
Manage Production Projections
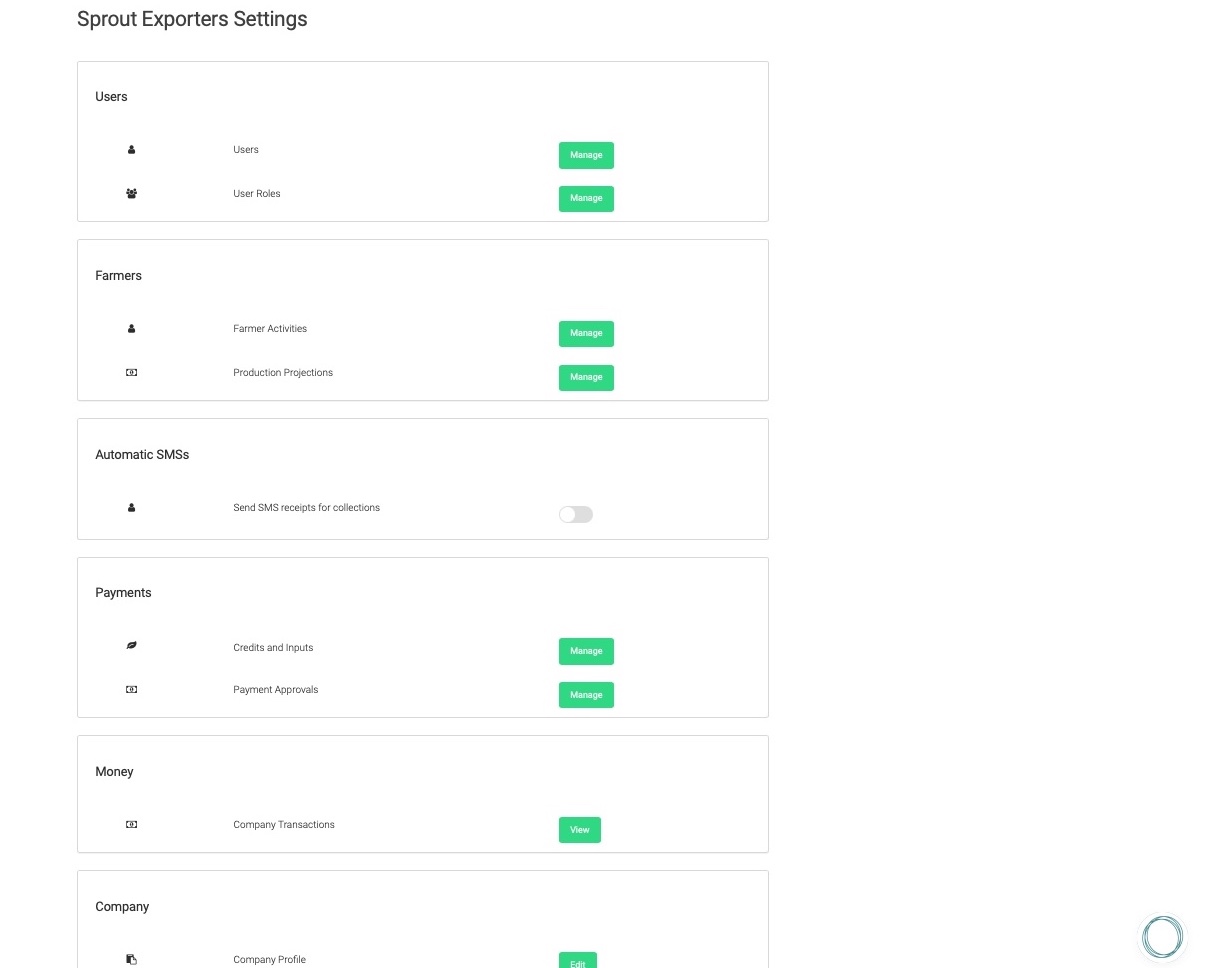click(x=586, y=377)
